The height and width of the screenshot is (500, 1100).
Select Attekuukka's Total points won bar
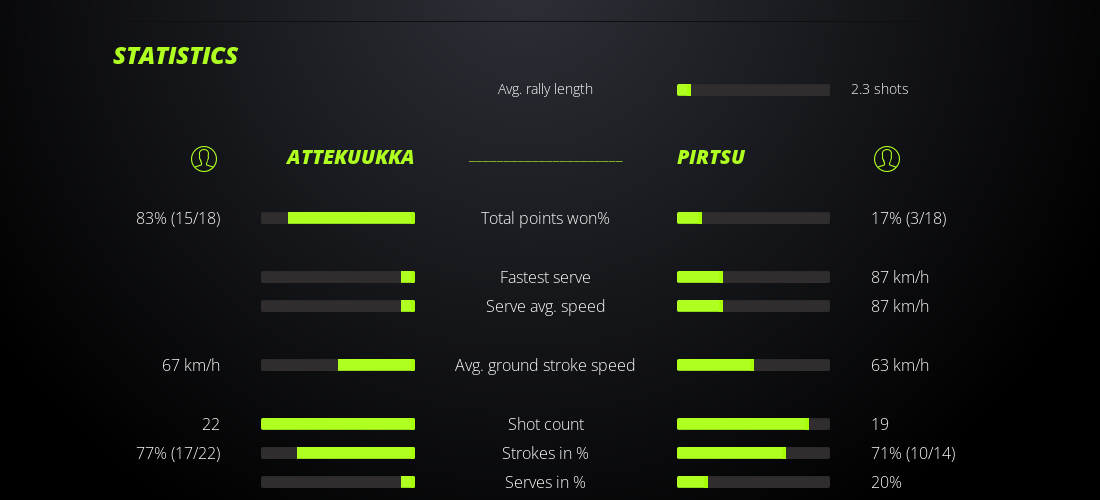(x=338, y=218)
